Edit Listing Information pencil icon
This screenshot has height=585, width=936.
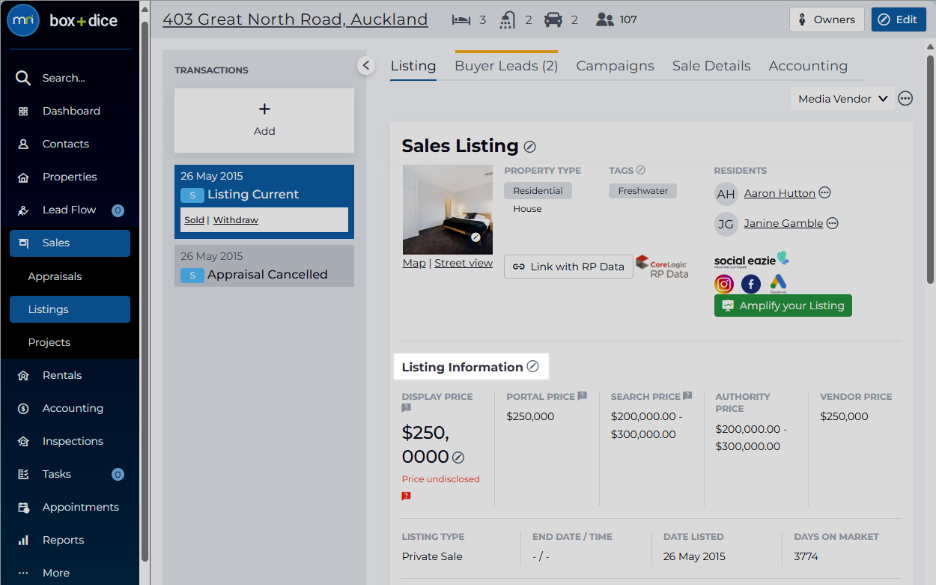[x=533, y=367]
